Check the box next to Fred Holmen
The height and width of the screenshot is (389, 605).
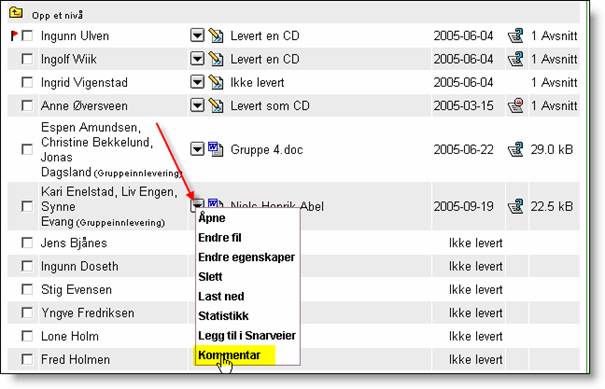pos(27,359)
